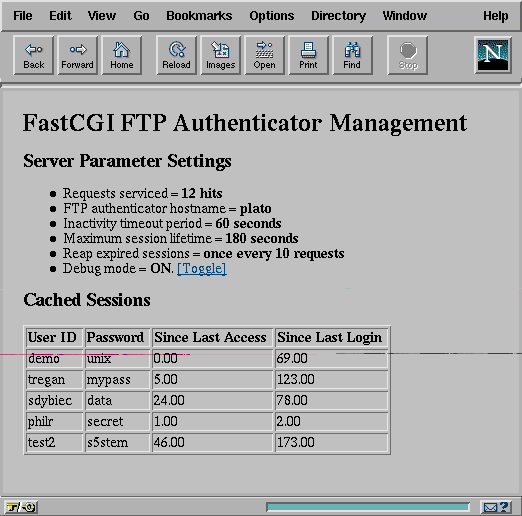This screenshot has height=516, width=522.
Task: Select the tregan user ID table cell
Action: pos(54,380)
